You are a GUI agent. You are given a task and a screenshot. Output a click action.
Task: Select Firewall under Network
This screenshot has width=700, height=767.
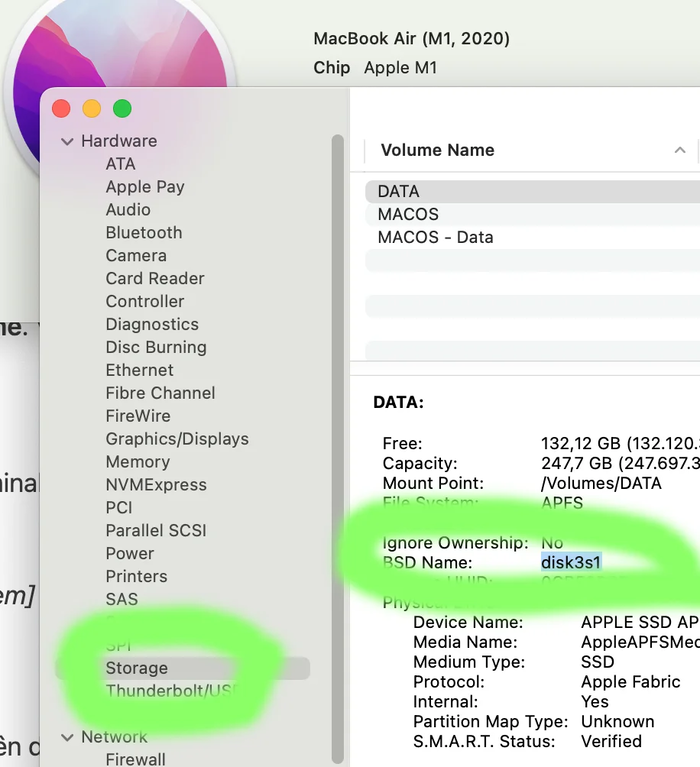coord(135,760)
